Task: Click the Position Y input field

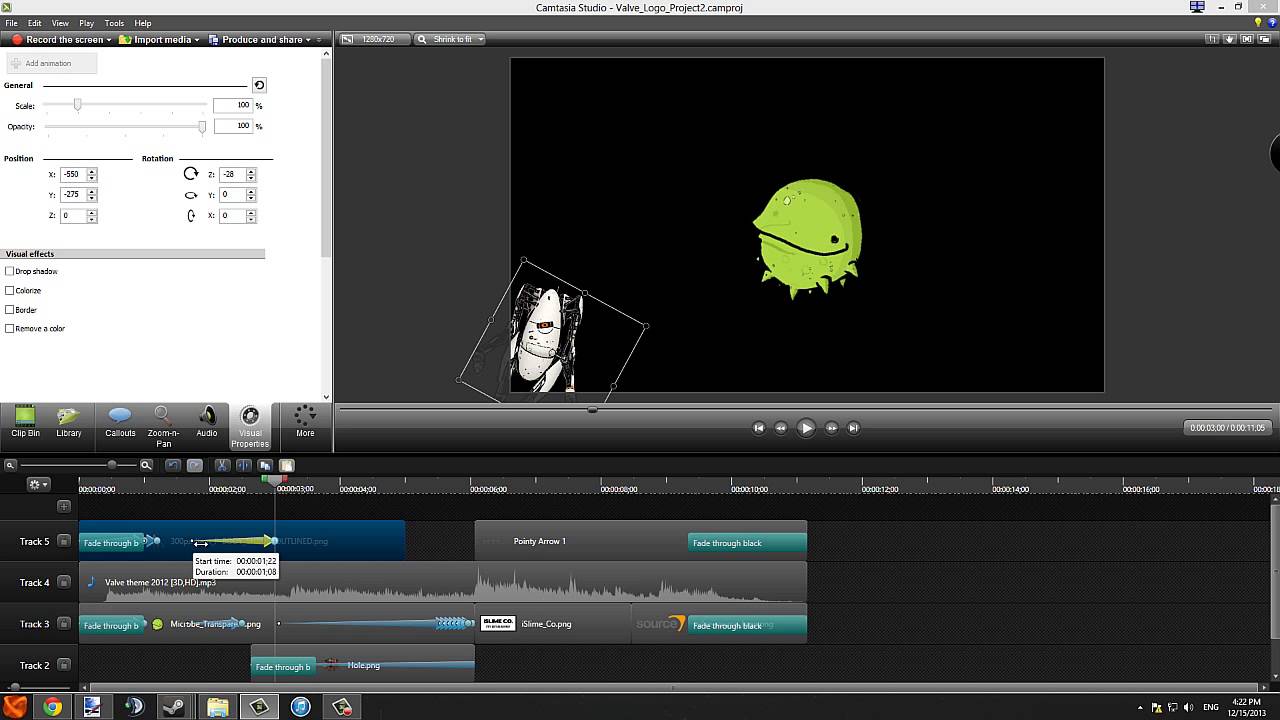Action: click(x=73, y=195)
